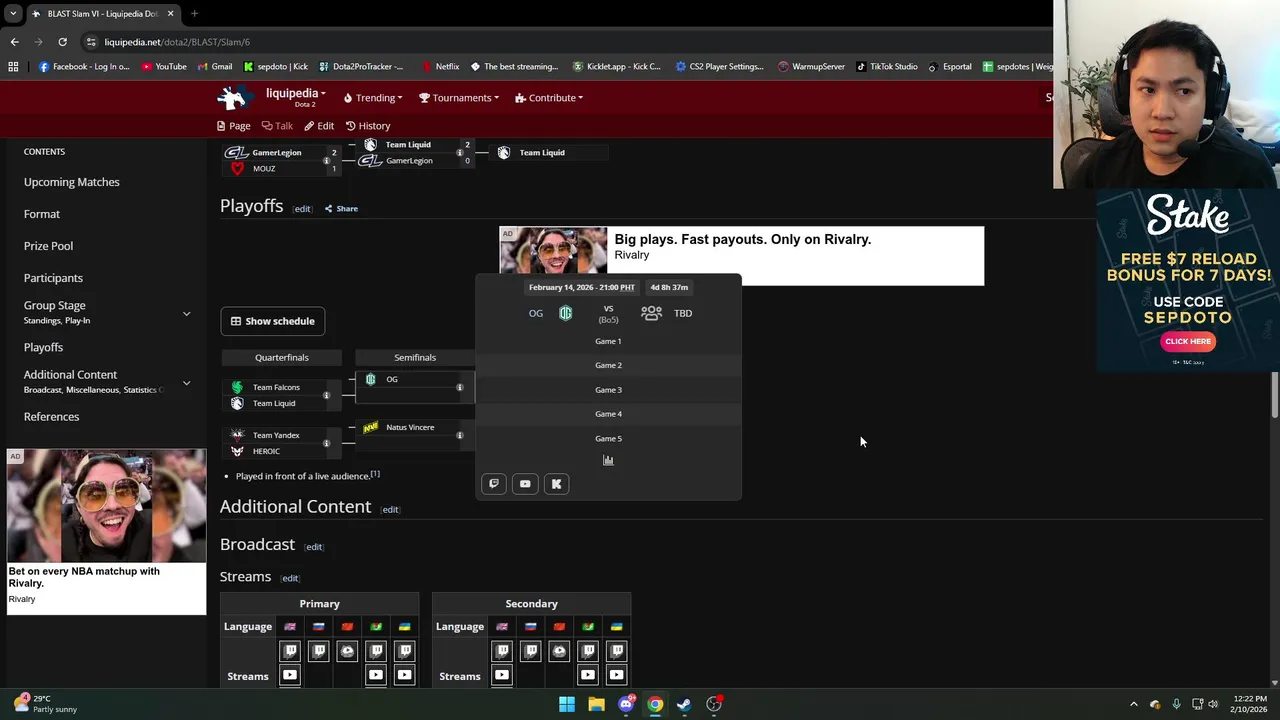Screen dimensions: 1280x720
Task: Open info for Team Falcons vs Team Liquid
Action: pos(326,395)
